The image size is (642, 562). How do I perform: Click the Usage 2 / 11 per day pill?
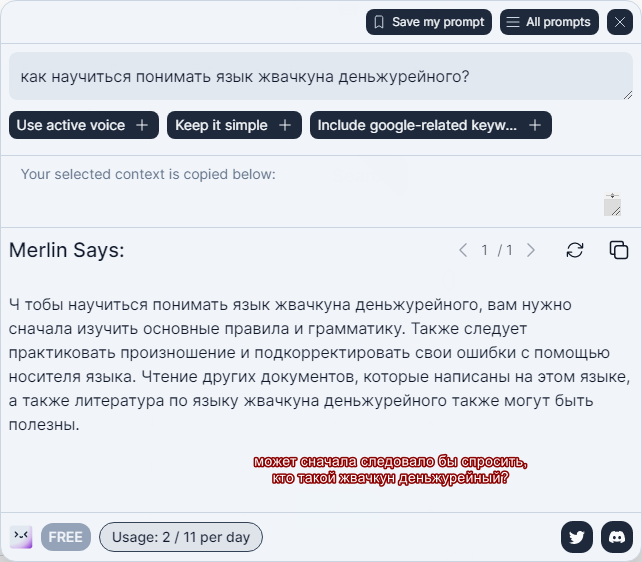181,537
